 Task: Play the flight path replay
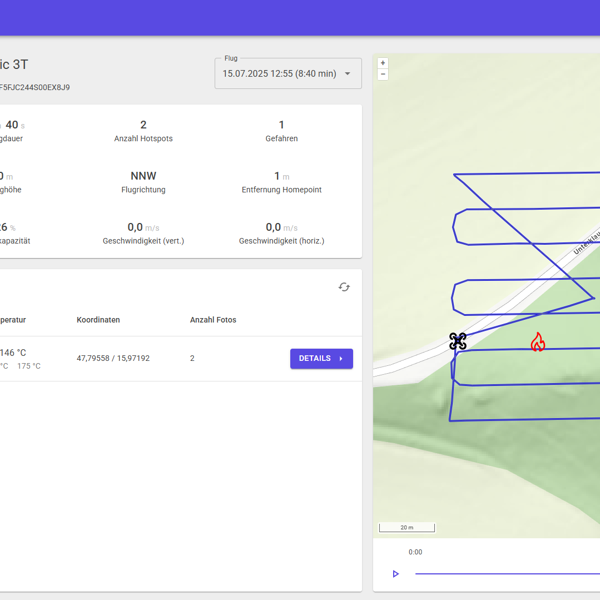tap(396, 574)
